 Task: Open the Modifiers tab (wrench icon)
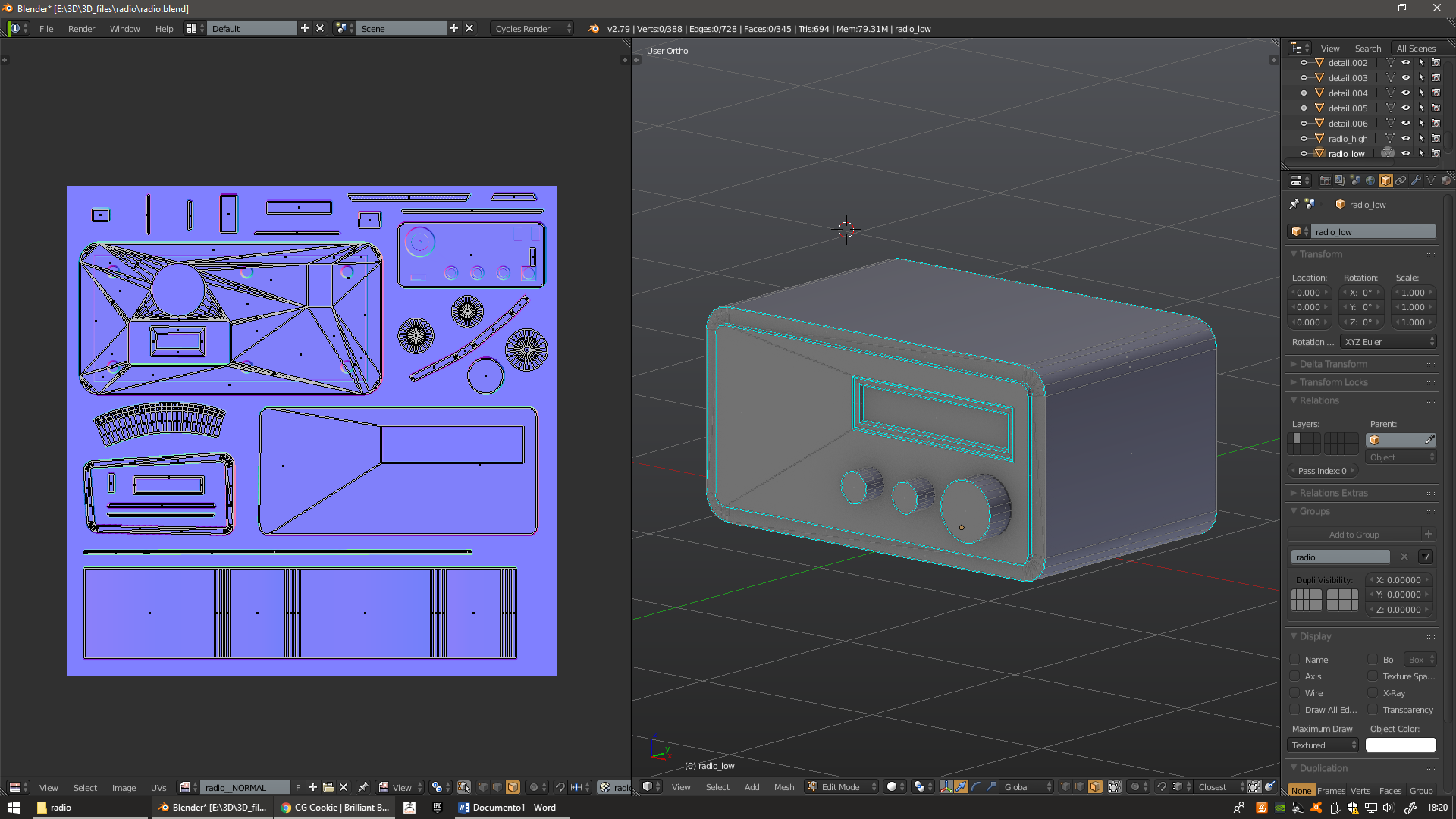pyautogui.click(x=1417, y=180)
